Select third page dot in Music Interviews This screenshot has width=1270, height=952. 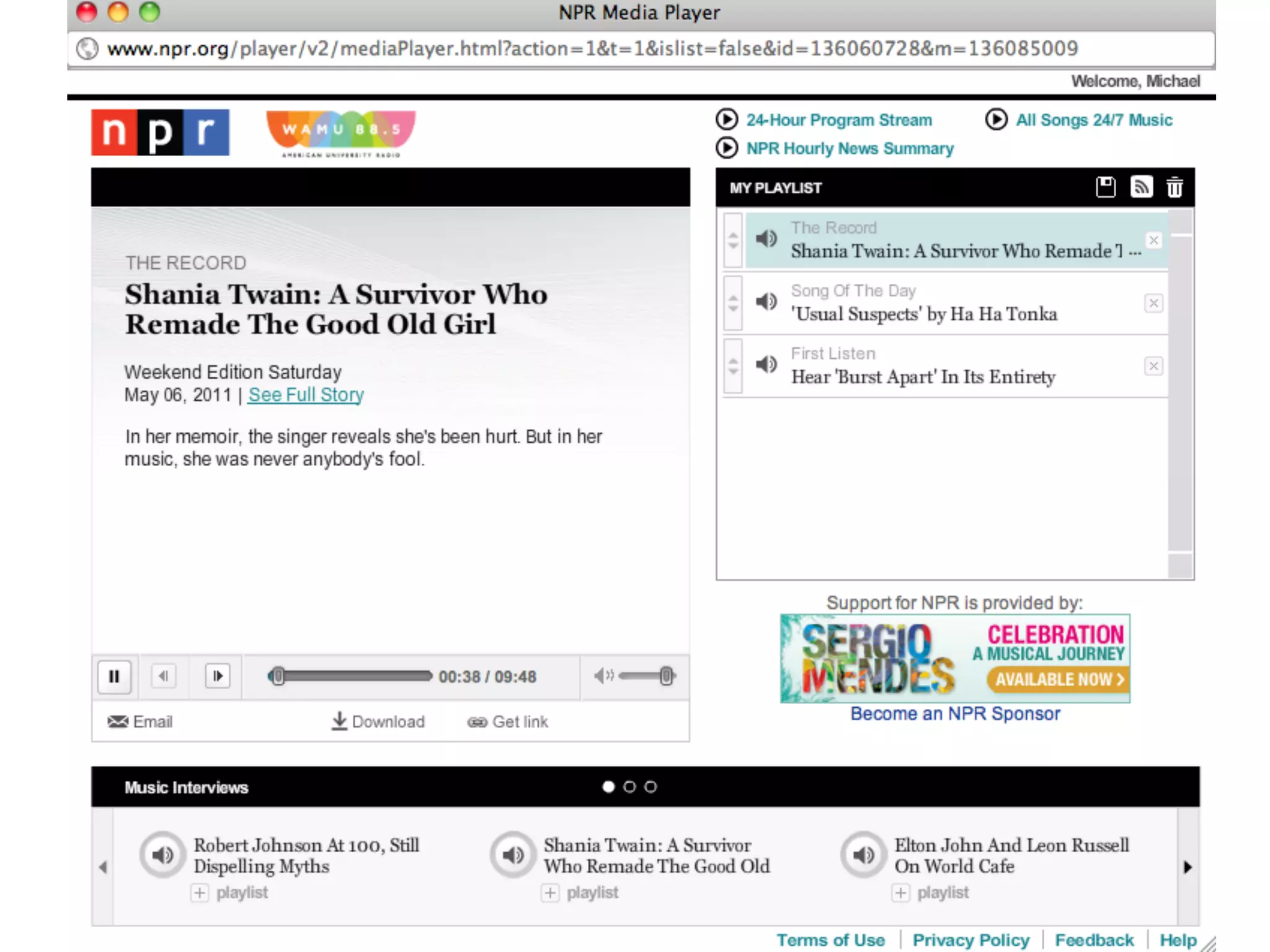pos(651,787)
